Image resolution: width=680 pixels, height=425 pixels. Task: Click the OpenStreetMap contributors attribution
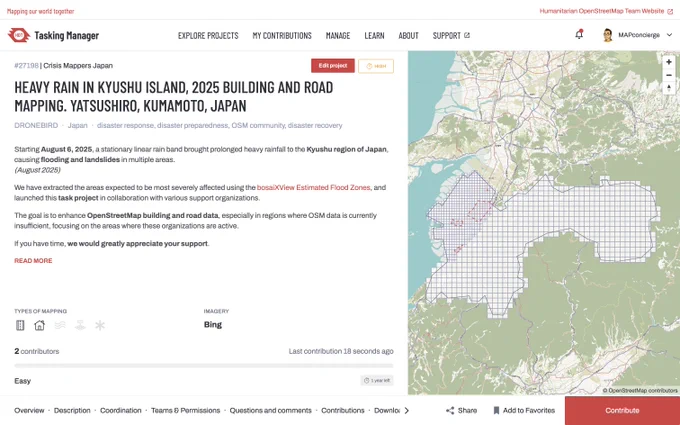pyautogui.click(x=640, y=390)
